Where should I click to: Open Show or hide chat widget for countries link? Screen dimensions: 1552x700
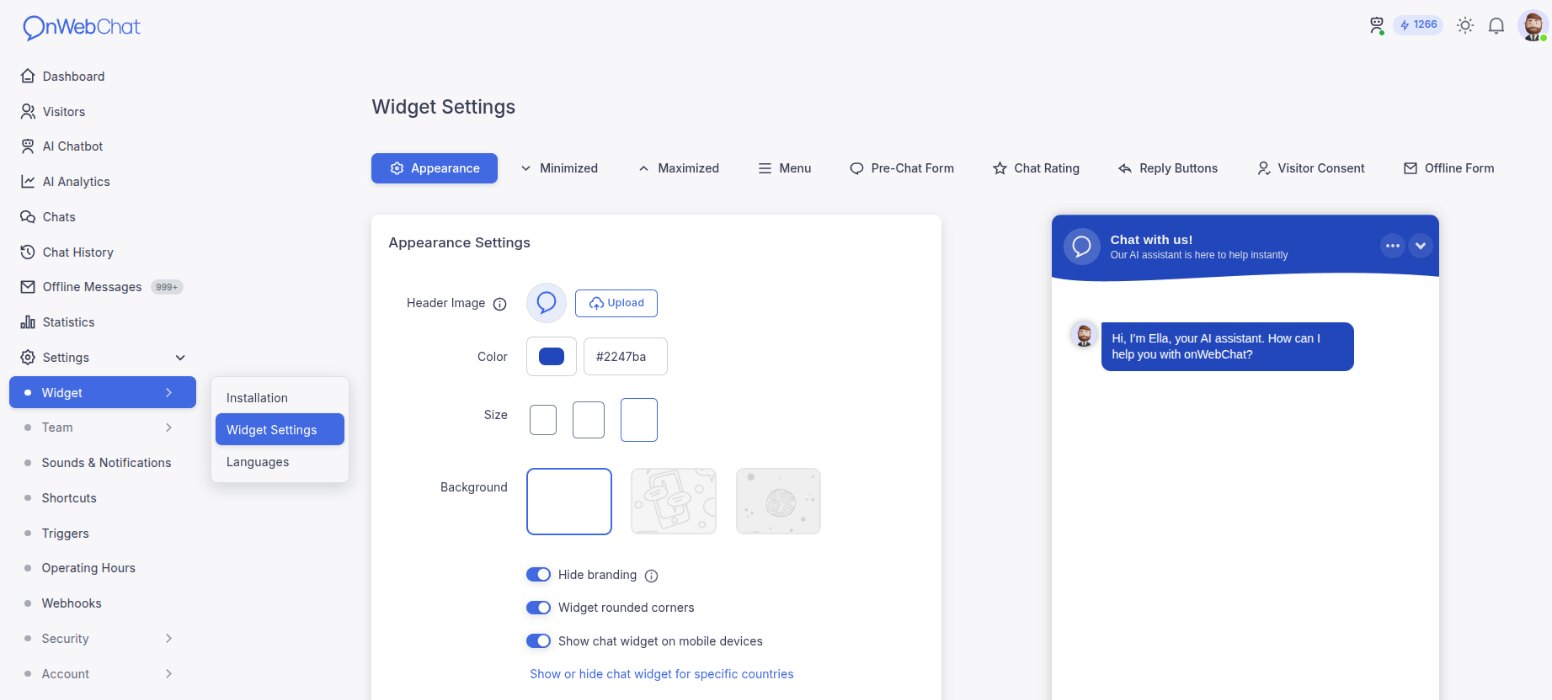click(661, 674)
